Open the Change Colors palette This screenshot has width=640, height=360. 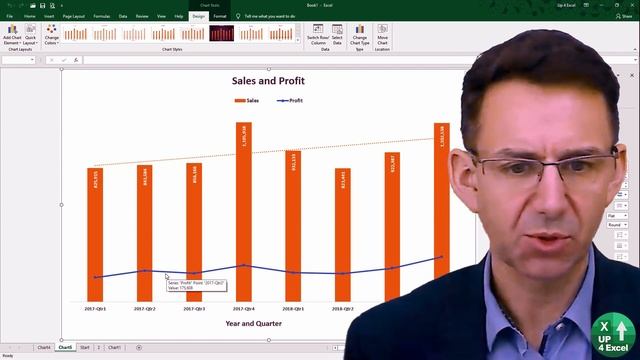51,35
